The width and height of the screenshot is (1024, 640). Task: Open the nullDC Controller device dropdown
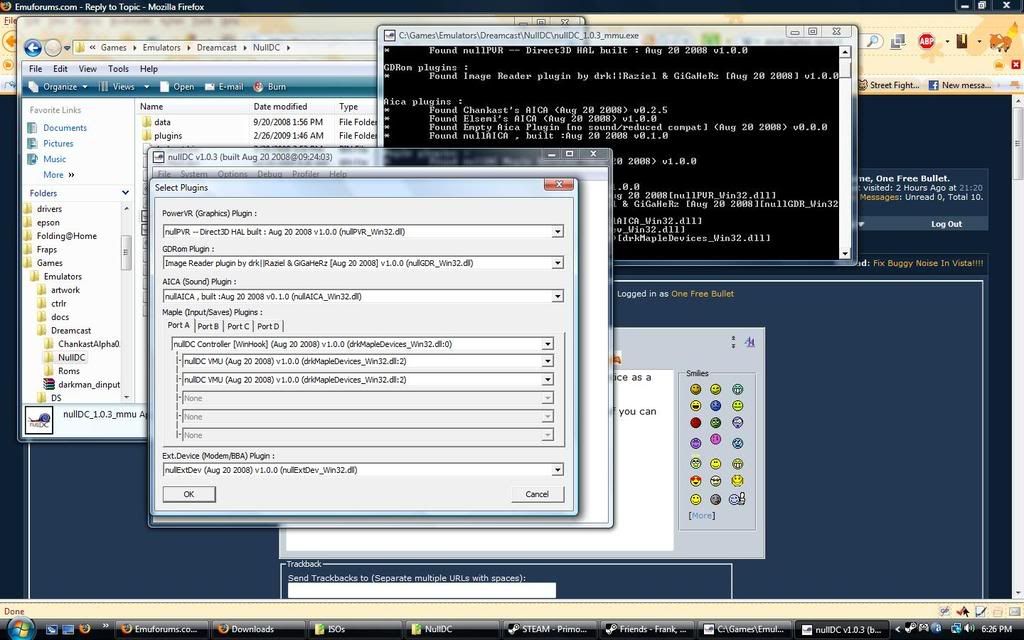point(547,344)
